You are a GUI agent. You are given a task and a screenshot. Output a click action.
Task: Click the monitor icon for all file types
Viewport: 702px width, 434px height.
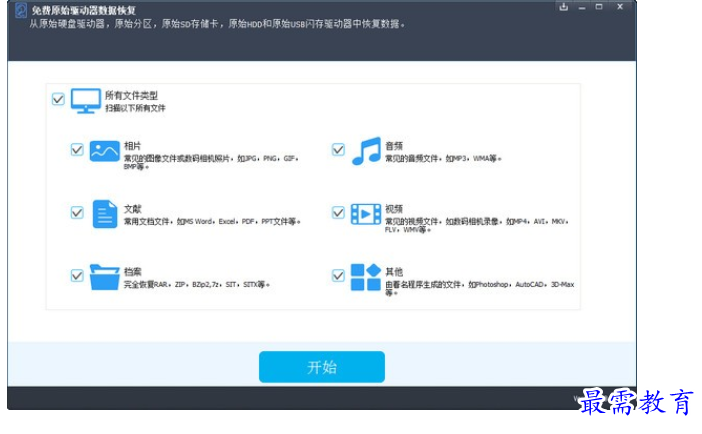coord(86,101)
